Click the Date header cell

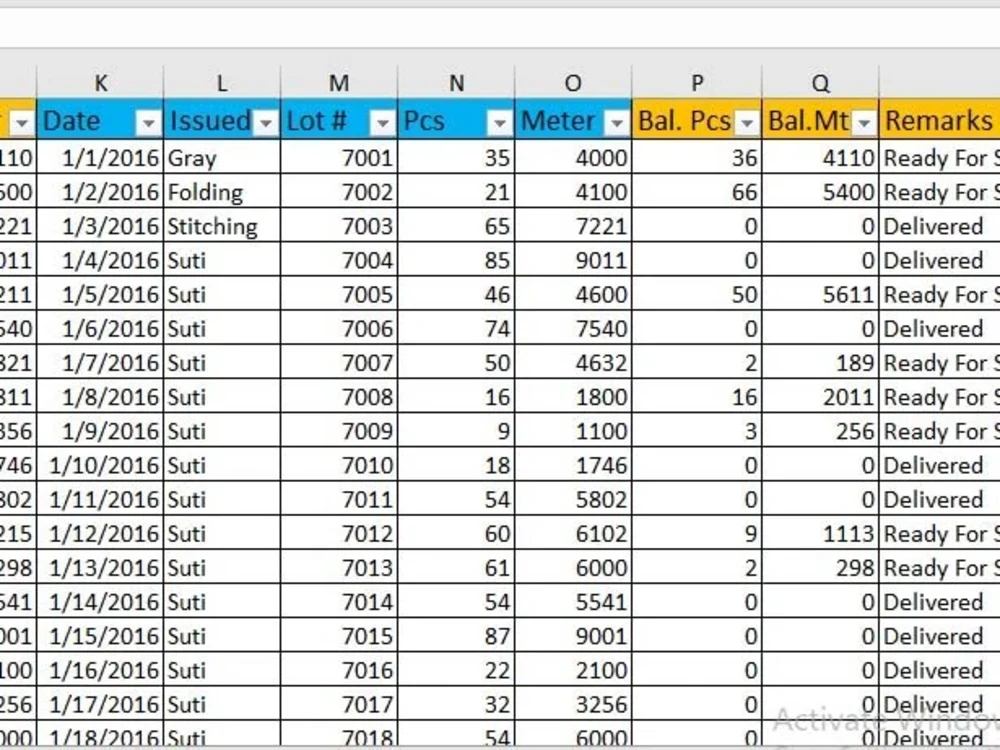[x=100, y=120]
